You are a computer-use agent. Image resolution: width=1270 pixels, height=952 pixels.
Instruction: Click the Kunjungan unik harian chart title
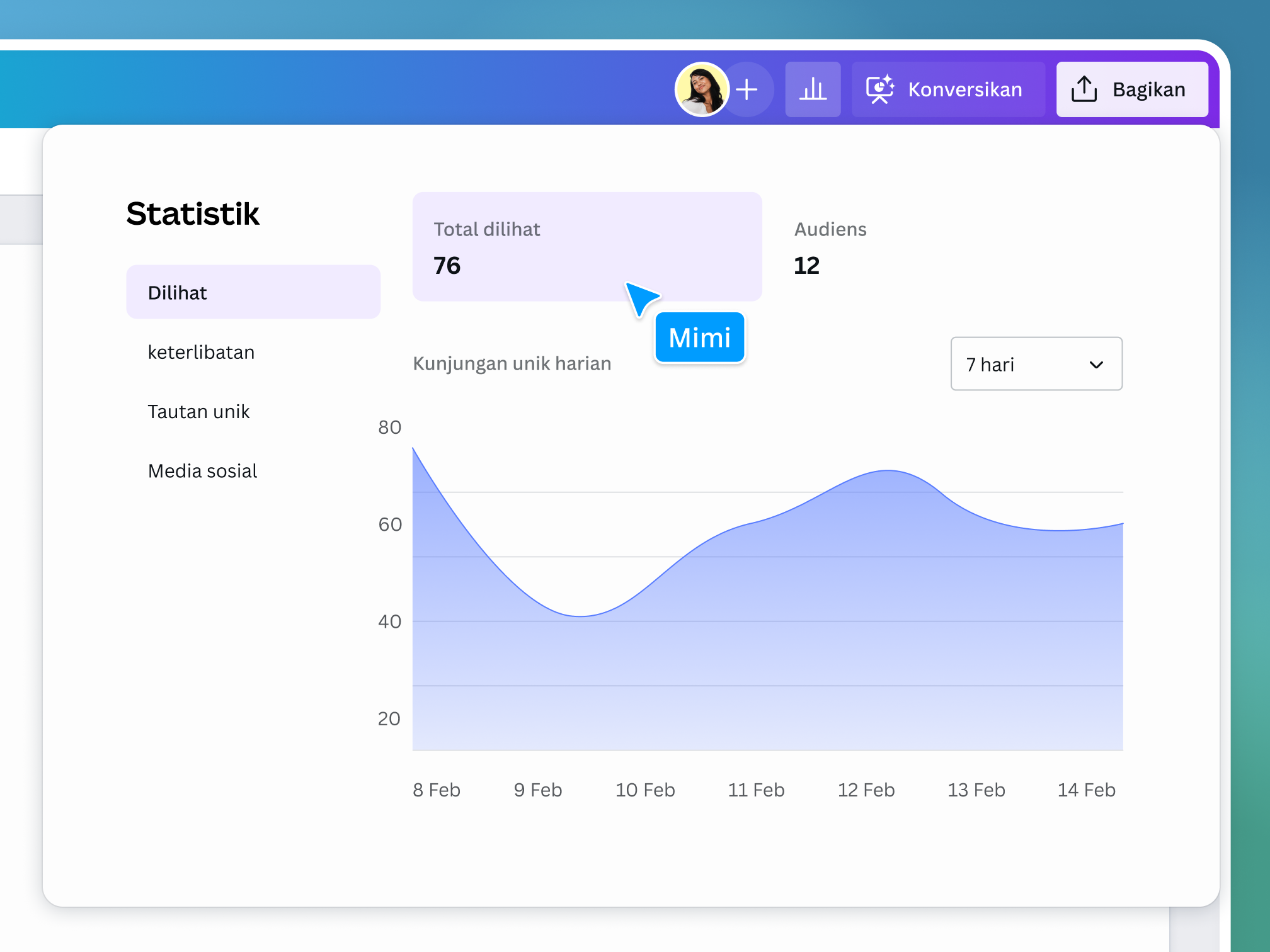[512, 363]
